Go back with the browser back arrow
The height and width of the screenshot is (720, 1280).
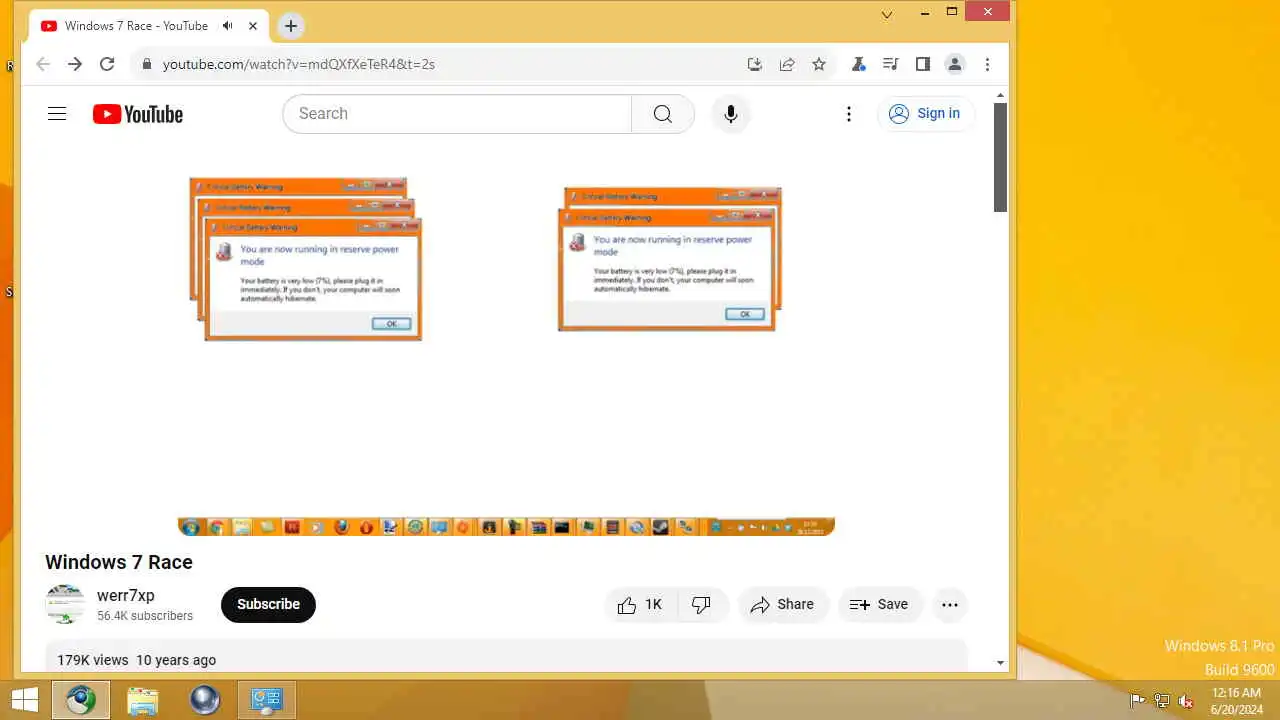point(43,64)
